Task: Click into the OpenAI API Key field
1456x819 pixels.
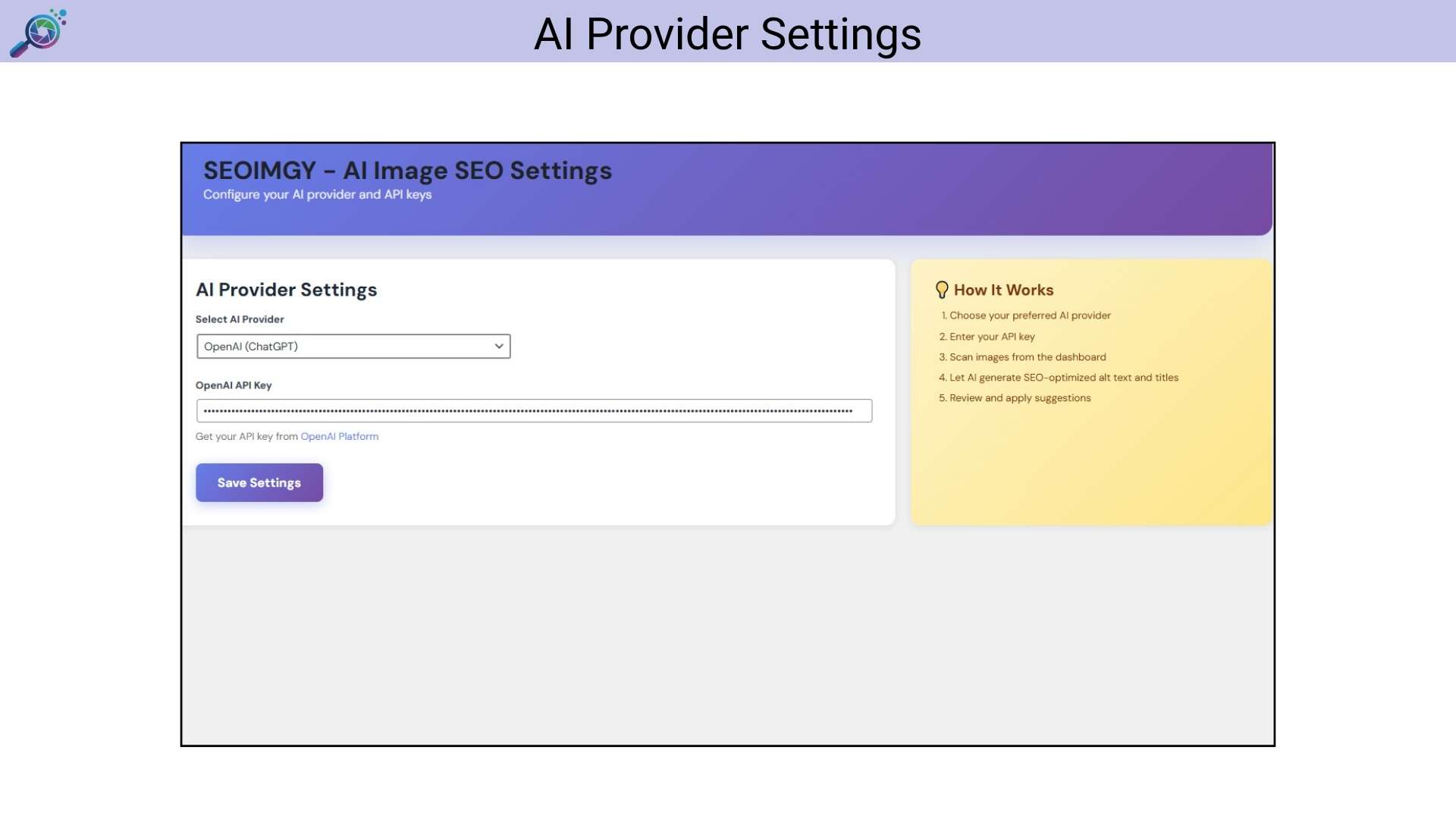Action: coord(534,411)
